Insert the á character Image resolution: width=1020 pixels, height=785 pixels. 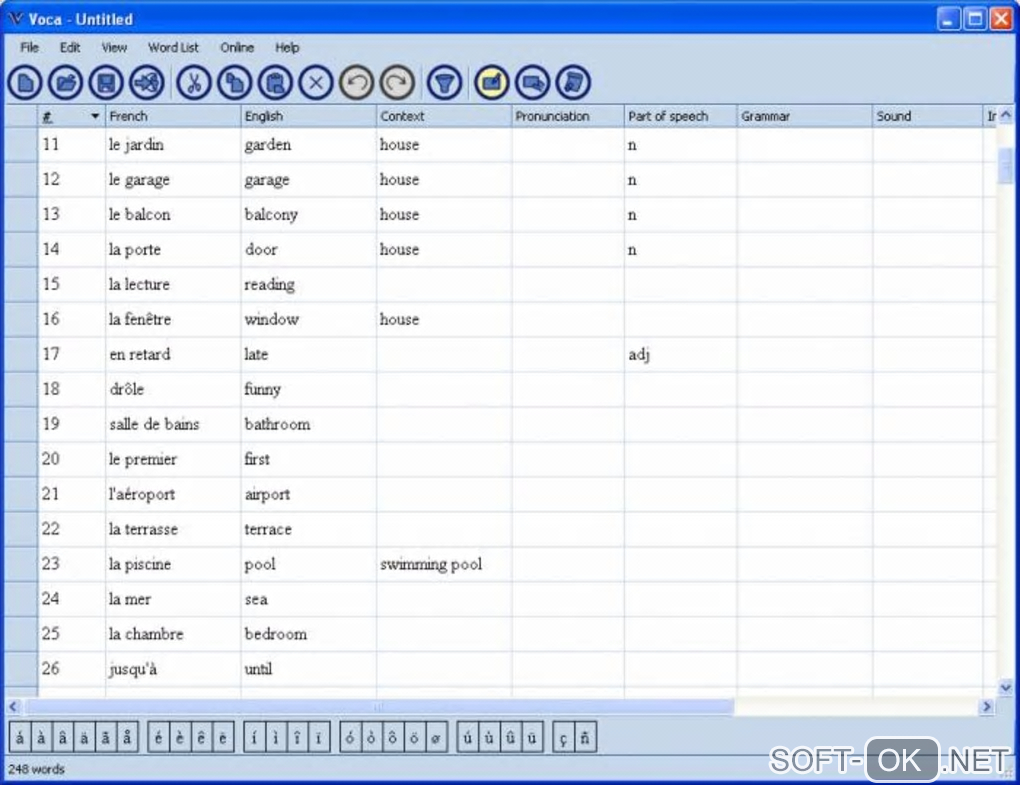coord(20,738)
